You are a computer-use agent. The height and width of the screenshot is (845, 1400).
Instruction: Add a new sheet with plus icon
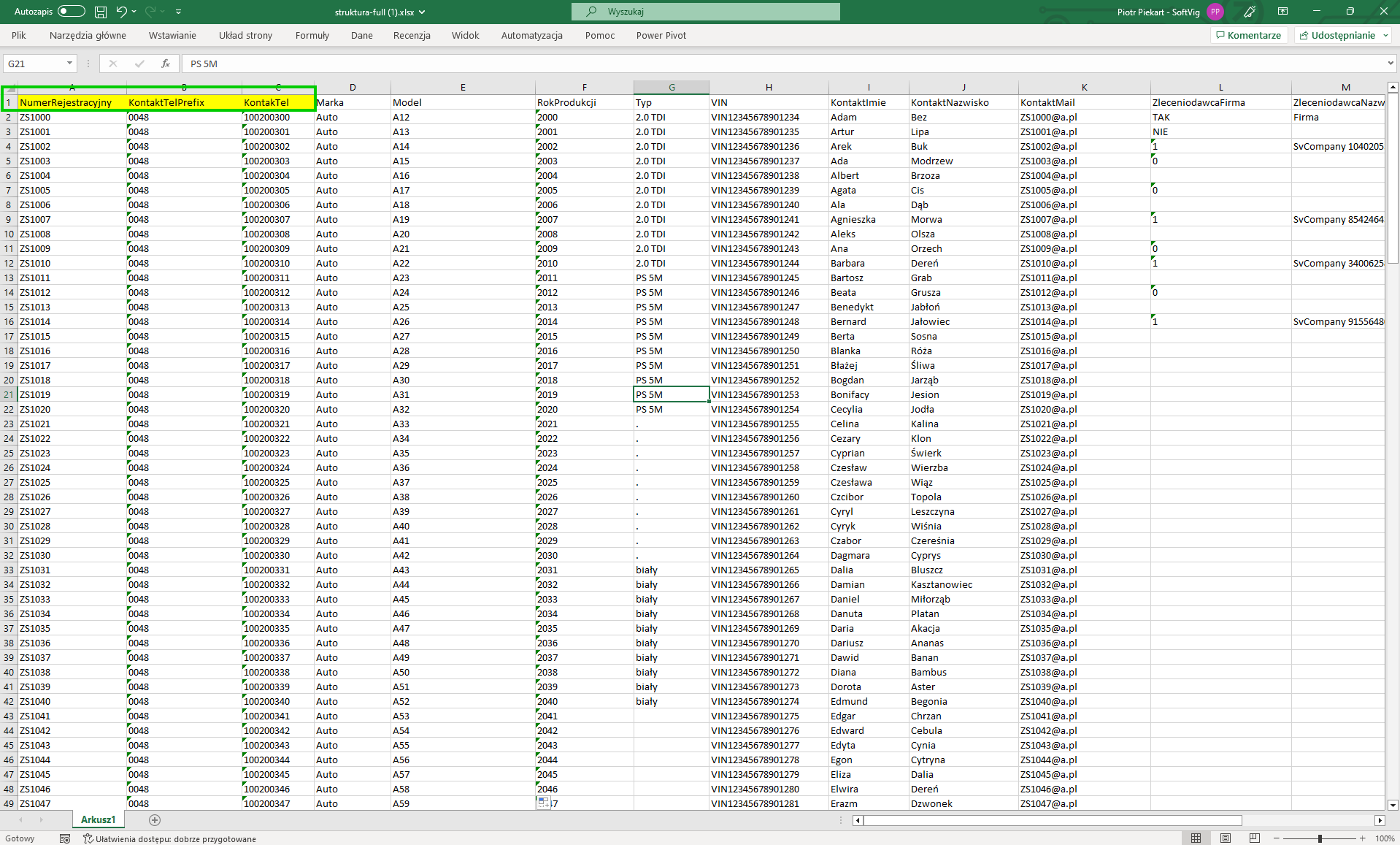click(x=155, y=820)
